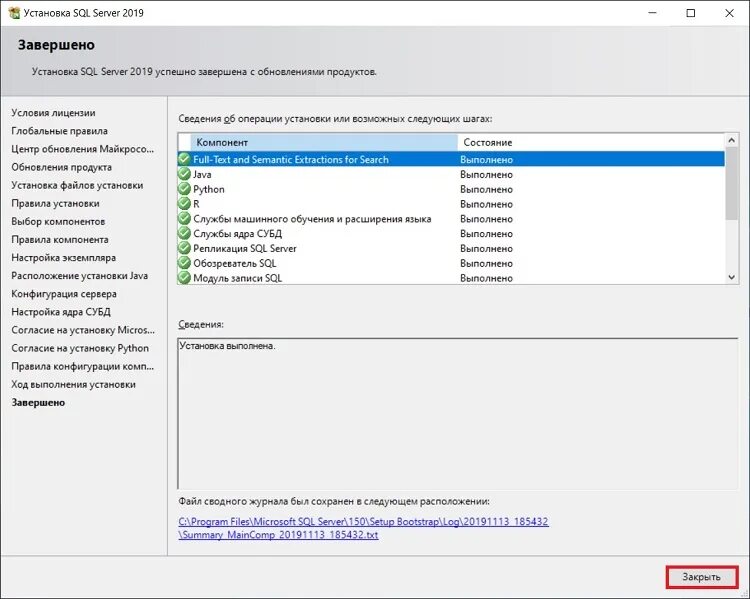Image resolution: width=750 pixels, height=599 pixels.
Task: Click green check icon beside Full-Text and Semantic Extractions
Action: coord(184,159)
